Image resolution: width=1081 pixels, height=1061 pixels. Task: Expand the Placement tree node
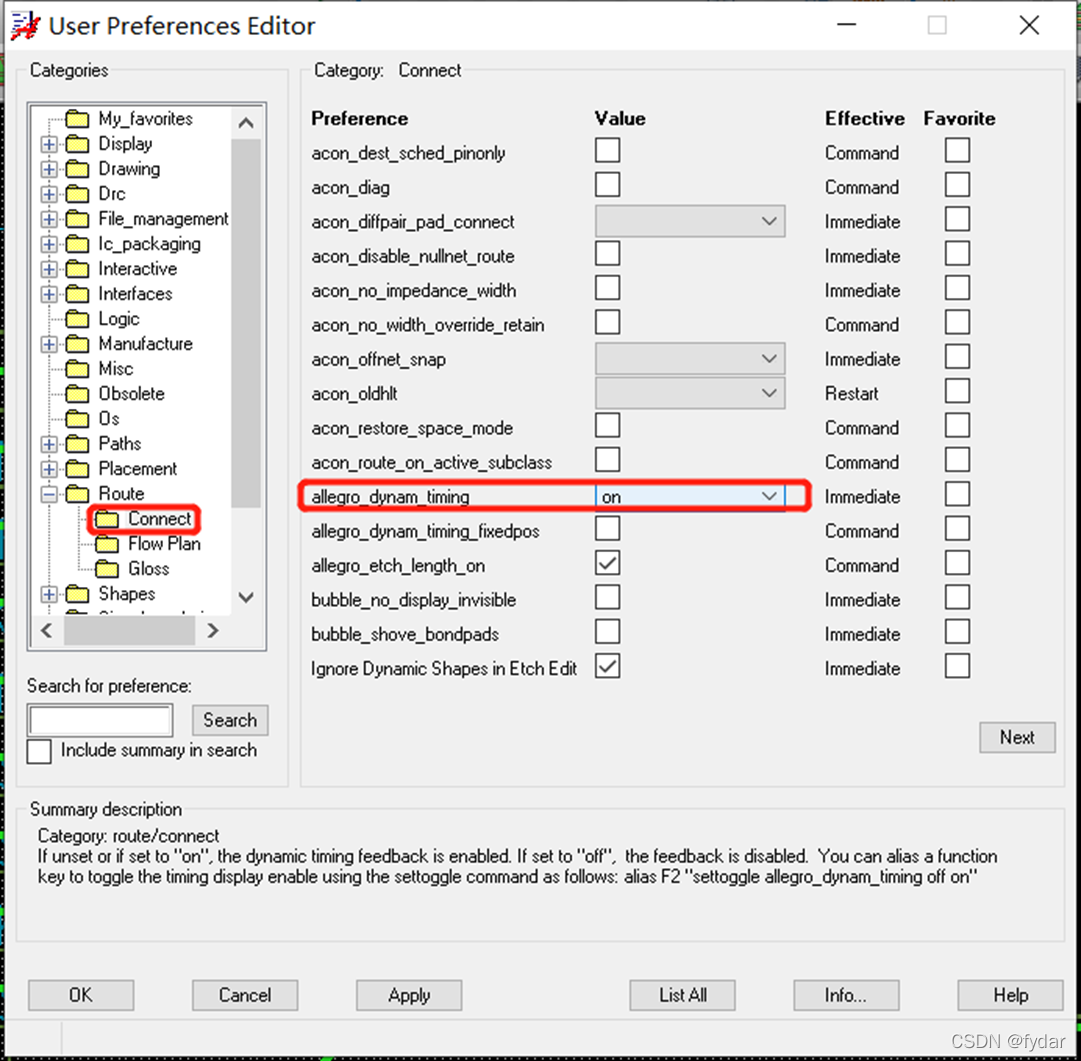coord(47,468)
